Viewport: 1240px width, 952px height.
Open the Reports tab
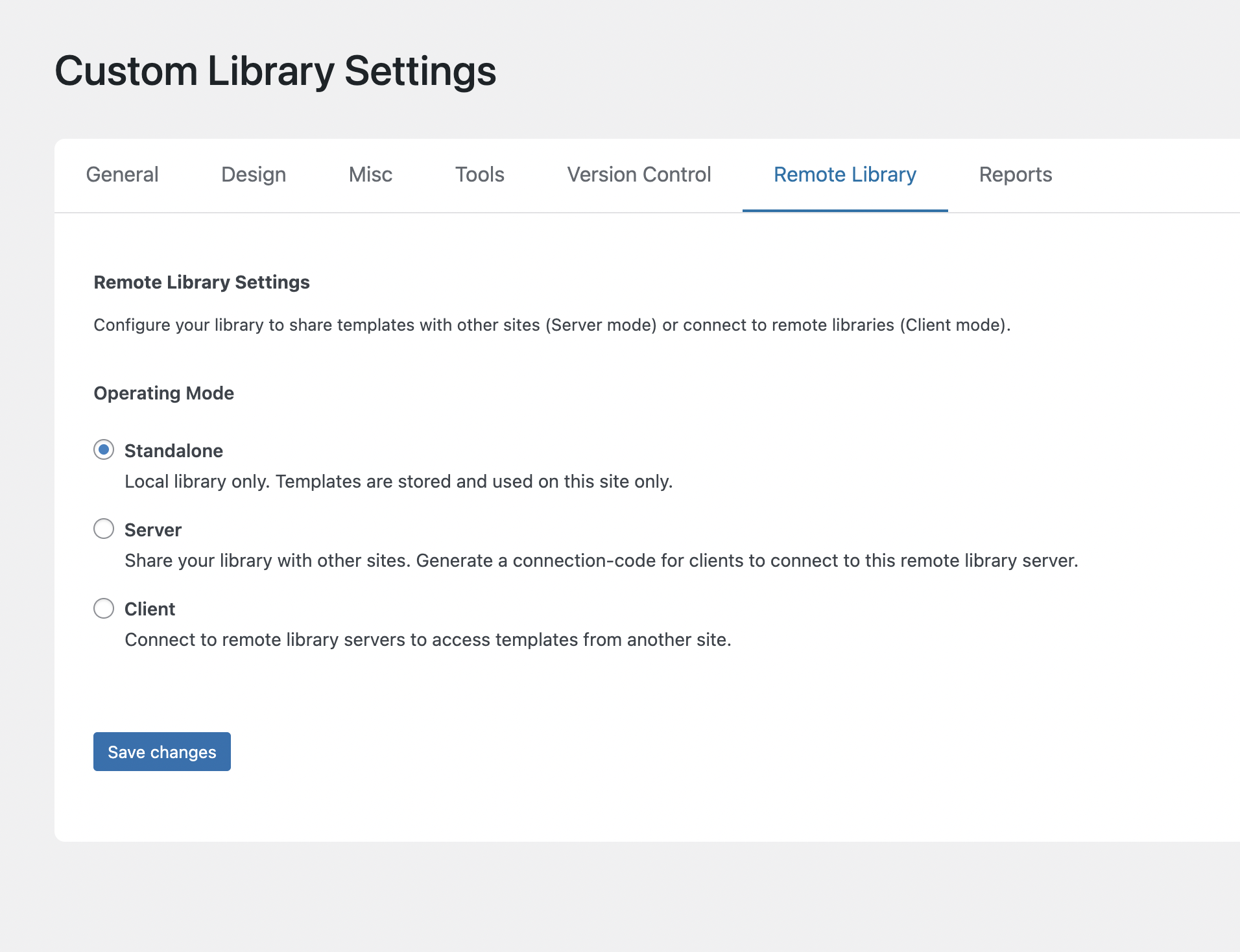coord(1015,174)
